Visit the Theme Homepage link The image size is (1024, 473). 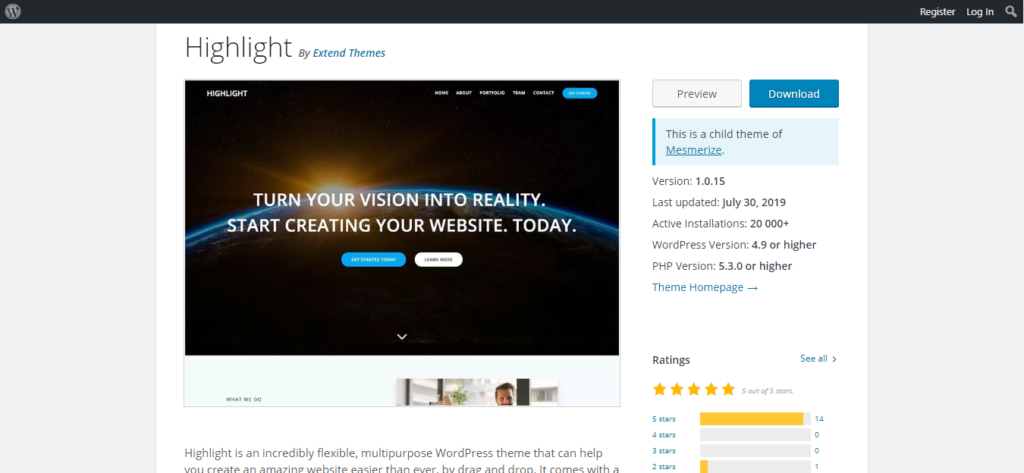(x=704, y=287)
